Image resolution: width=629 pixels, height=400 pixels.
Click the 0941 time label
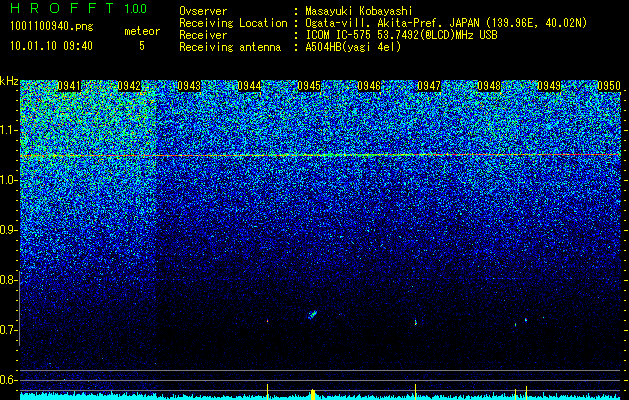[69, 86]
